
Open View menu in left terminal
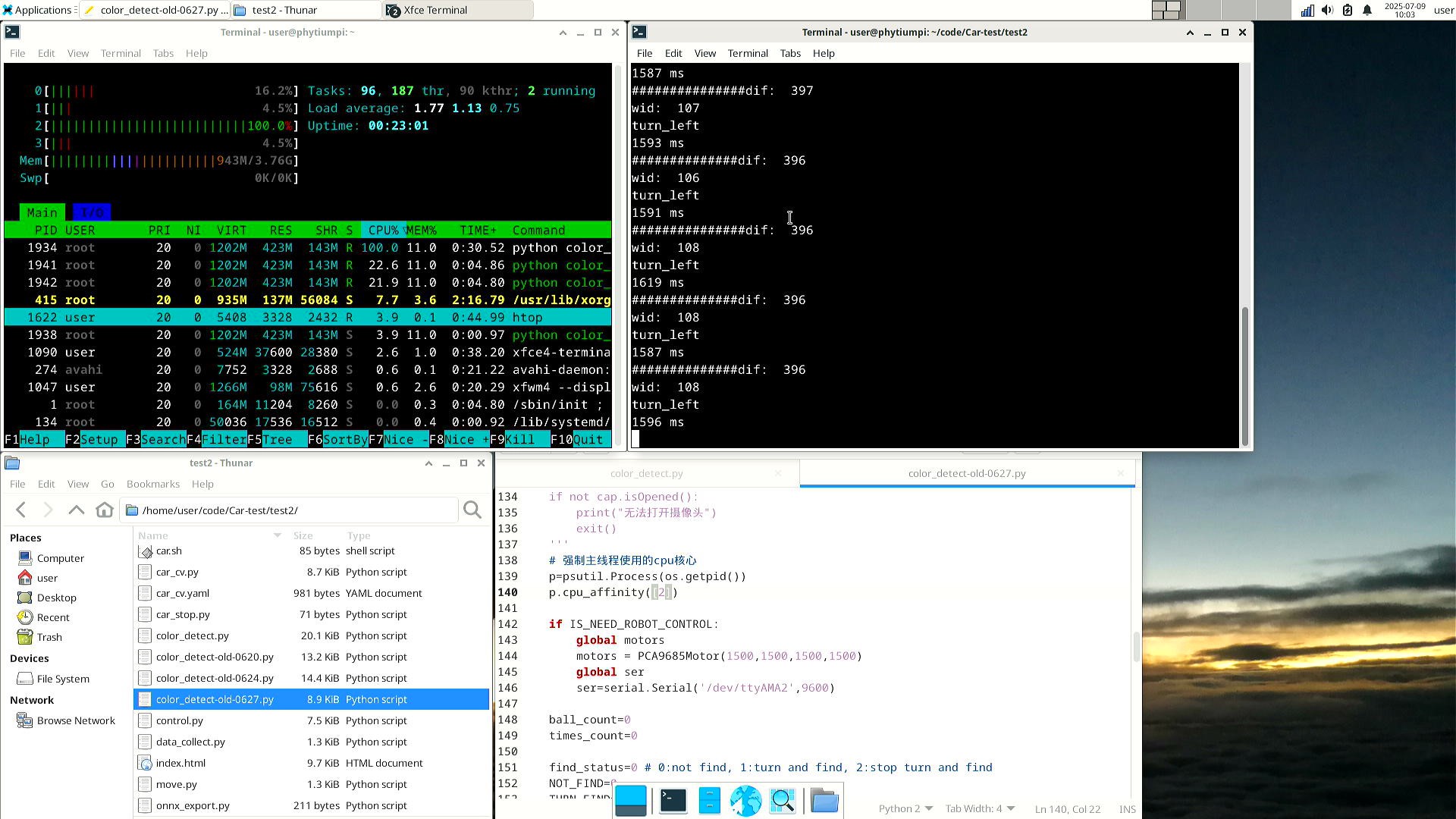78,53
